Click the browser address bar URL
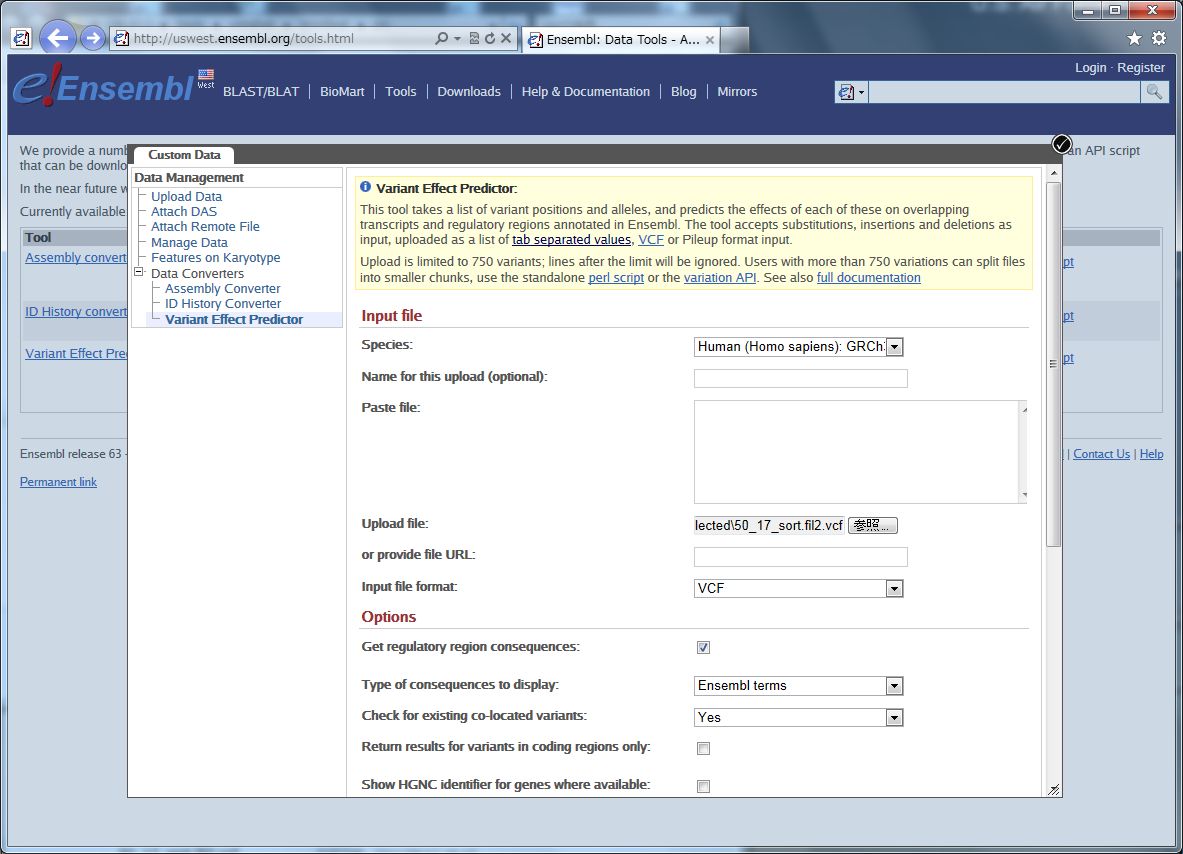The height and width of the screenshot is (854, 1183). coord(244,38)
